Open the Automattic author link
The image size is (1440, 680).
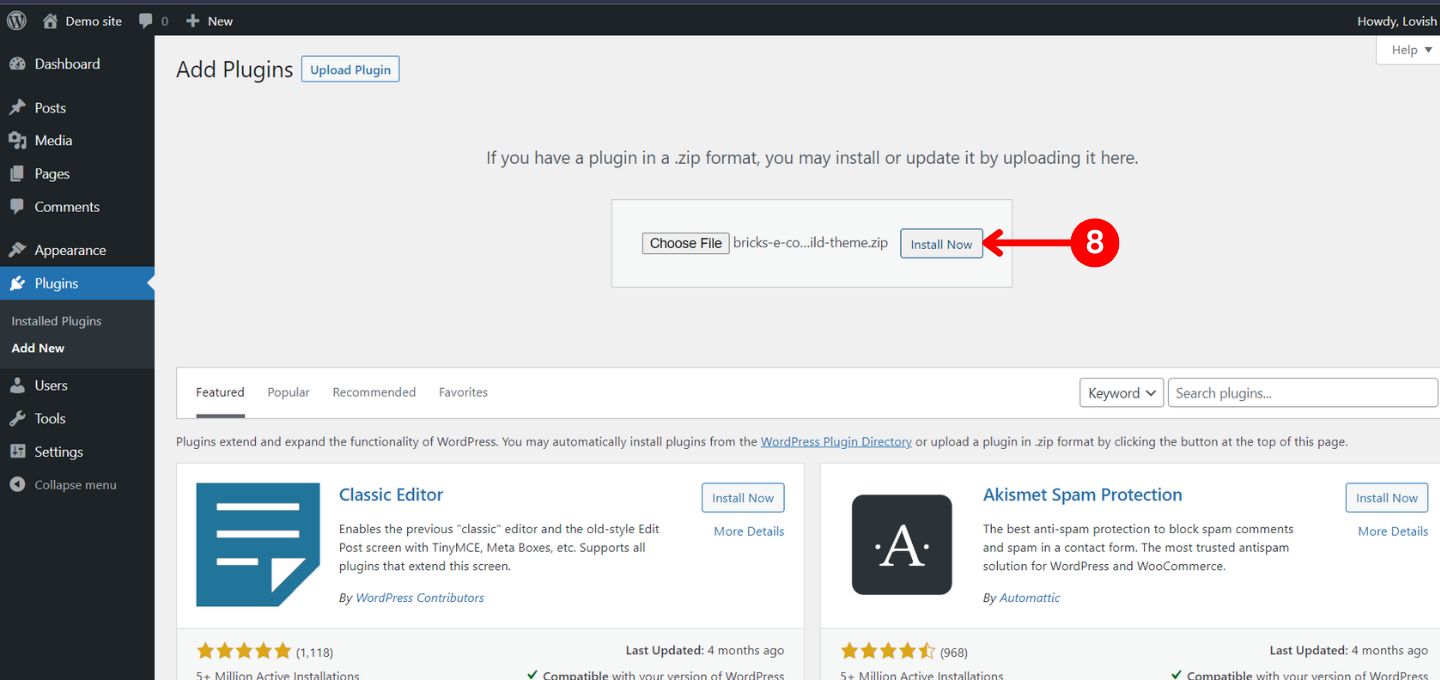pyautogui.click(x=1030, y=597)
